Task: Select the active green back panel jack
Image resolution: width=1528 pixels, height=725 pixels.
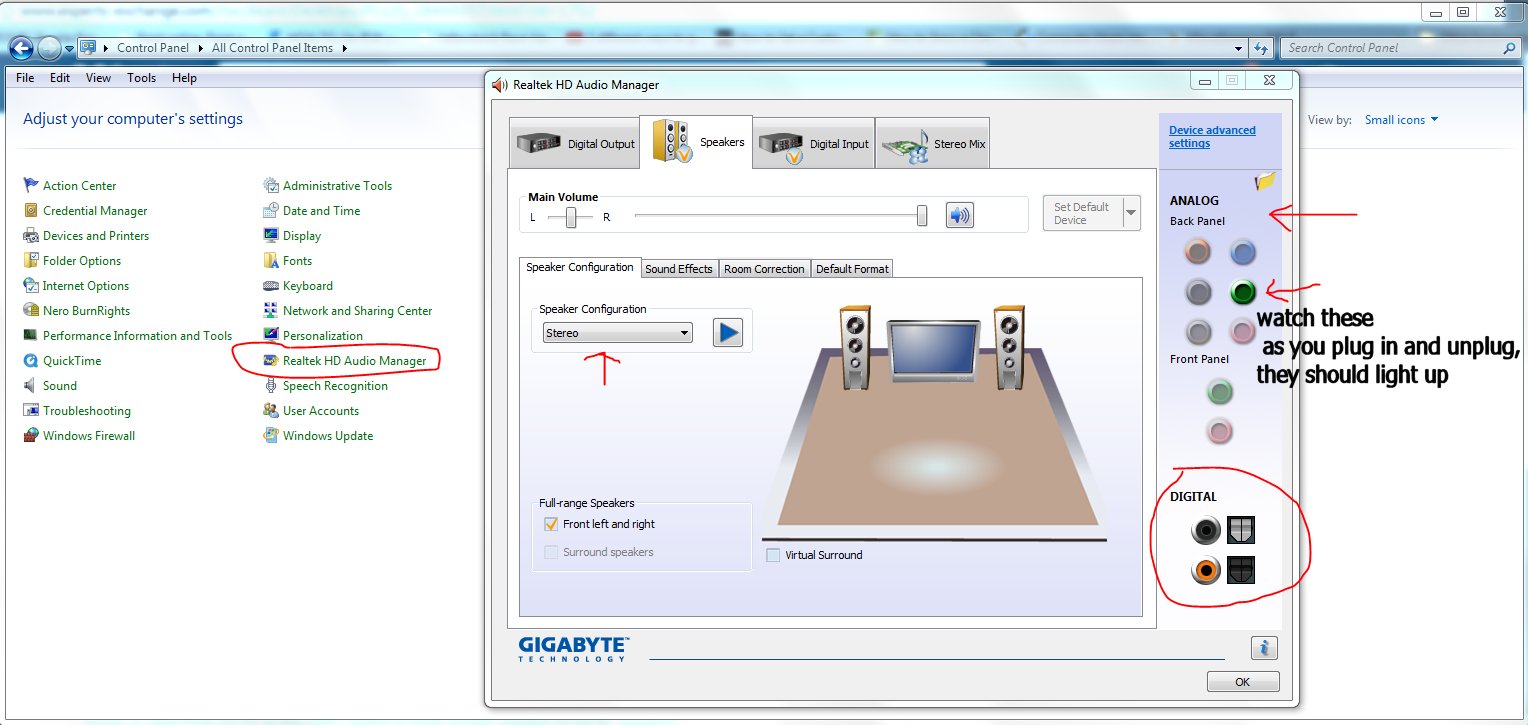Action: point(1242,292)
